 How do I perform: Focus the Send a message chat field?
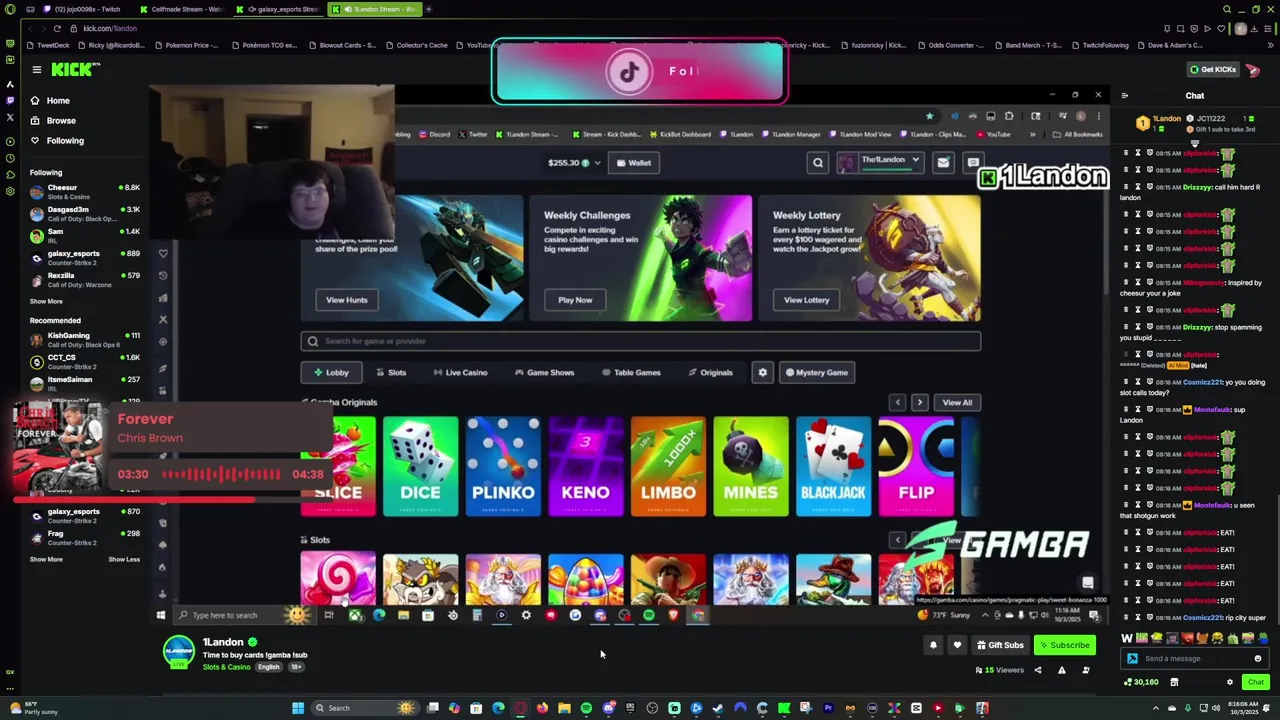click(1194, 658)
